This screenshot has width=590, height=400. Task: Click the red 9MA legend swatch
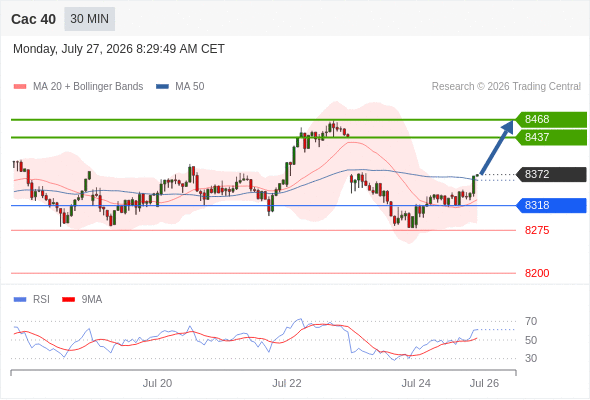pos(68,300)
